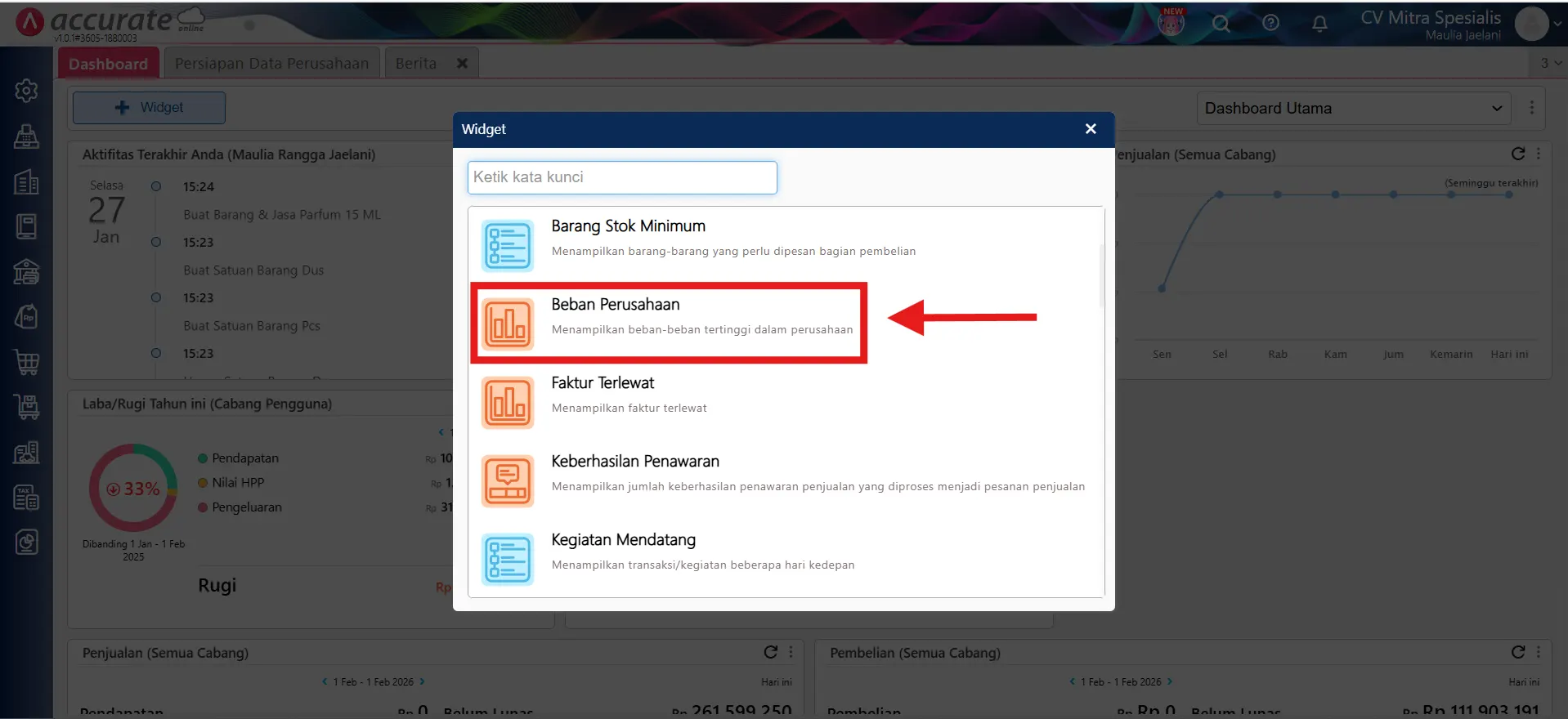Open the Rp price tag icon in sidebar
The height and width of the screenshot is (719, 1568).
[26, 316]
